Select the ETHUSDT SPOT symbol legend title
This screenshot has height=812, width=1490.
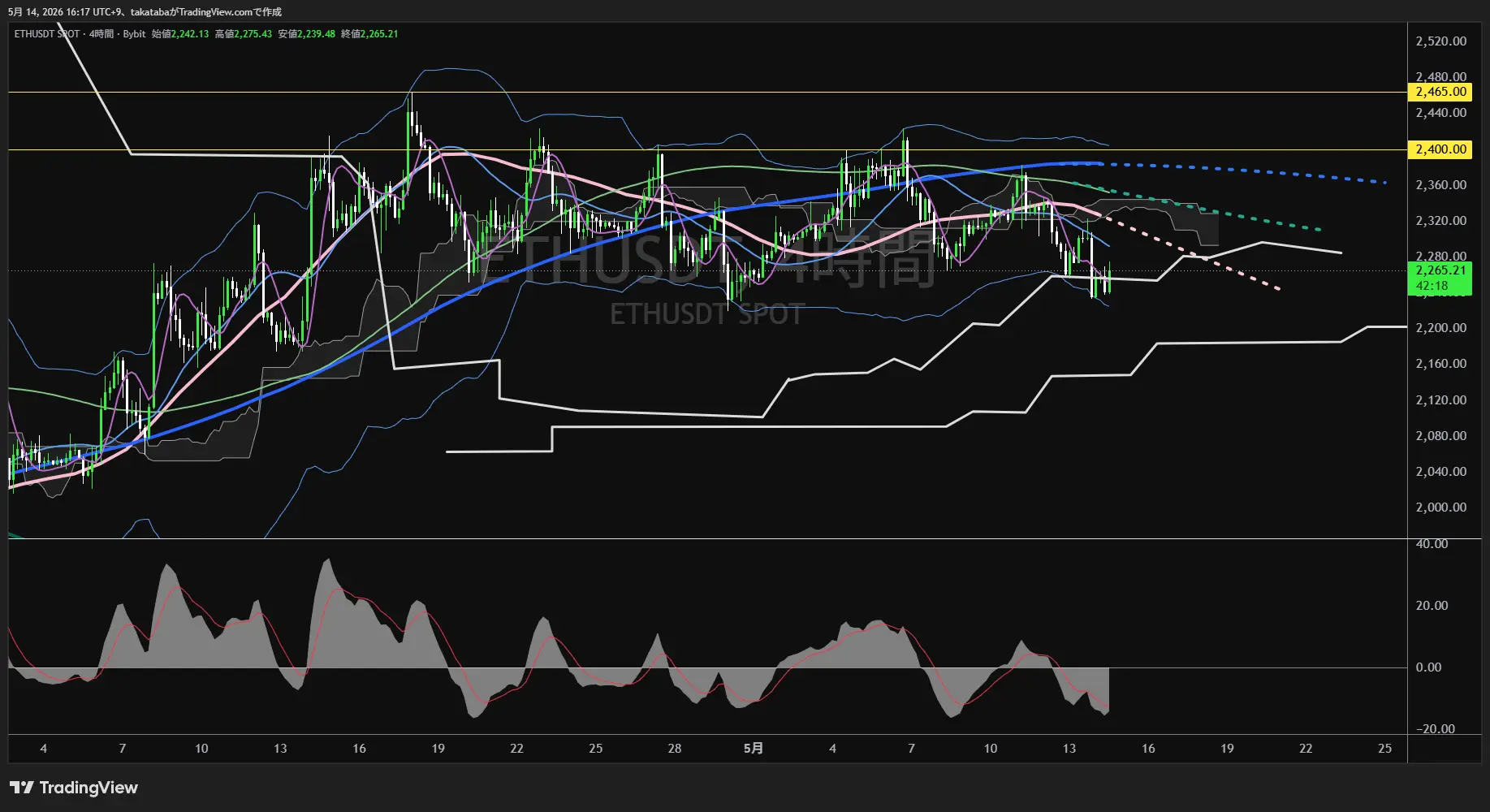pos(47,34)
